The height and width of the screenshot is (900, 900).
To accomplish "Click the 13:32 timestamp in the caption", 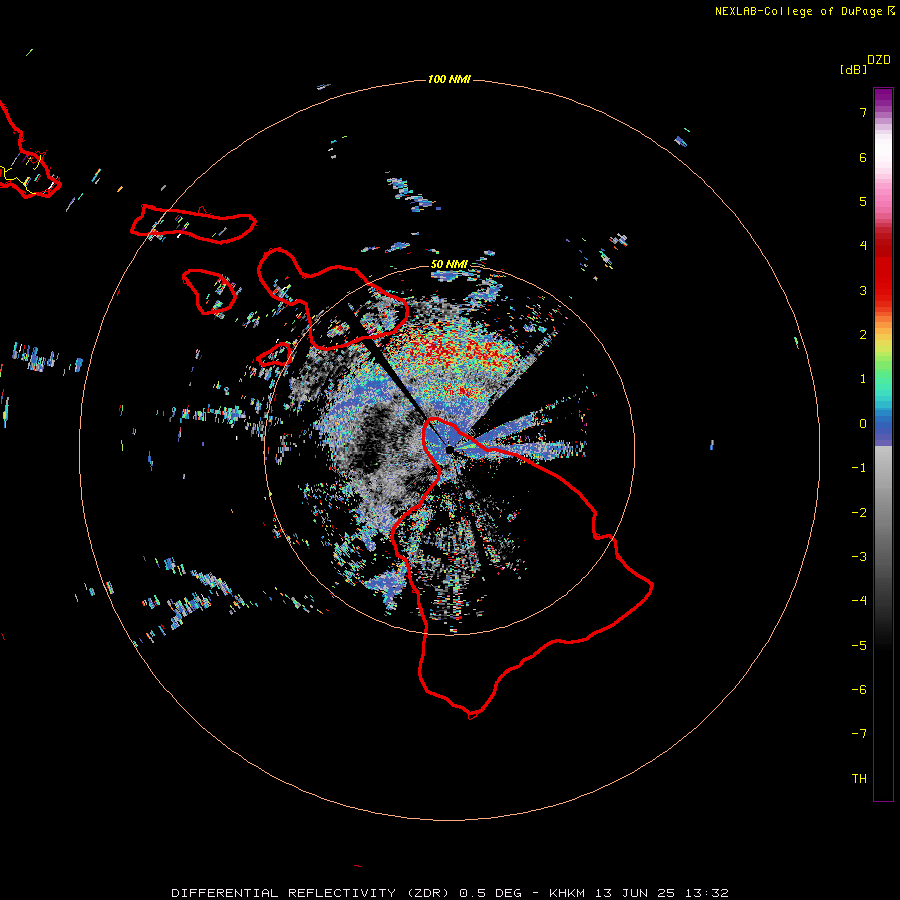I will 709,893.
